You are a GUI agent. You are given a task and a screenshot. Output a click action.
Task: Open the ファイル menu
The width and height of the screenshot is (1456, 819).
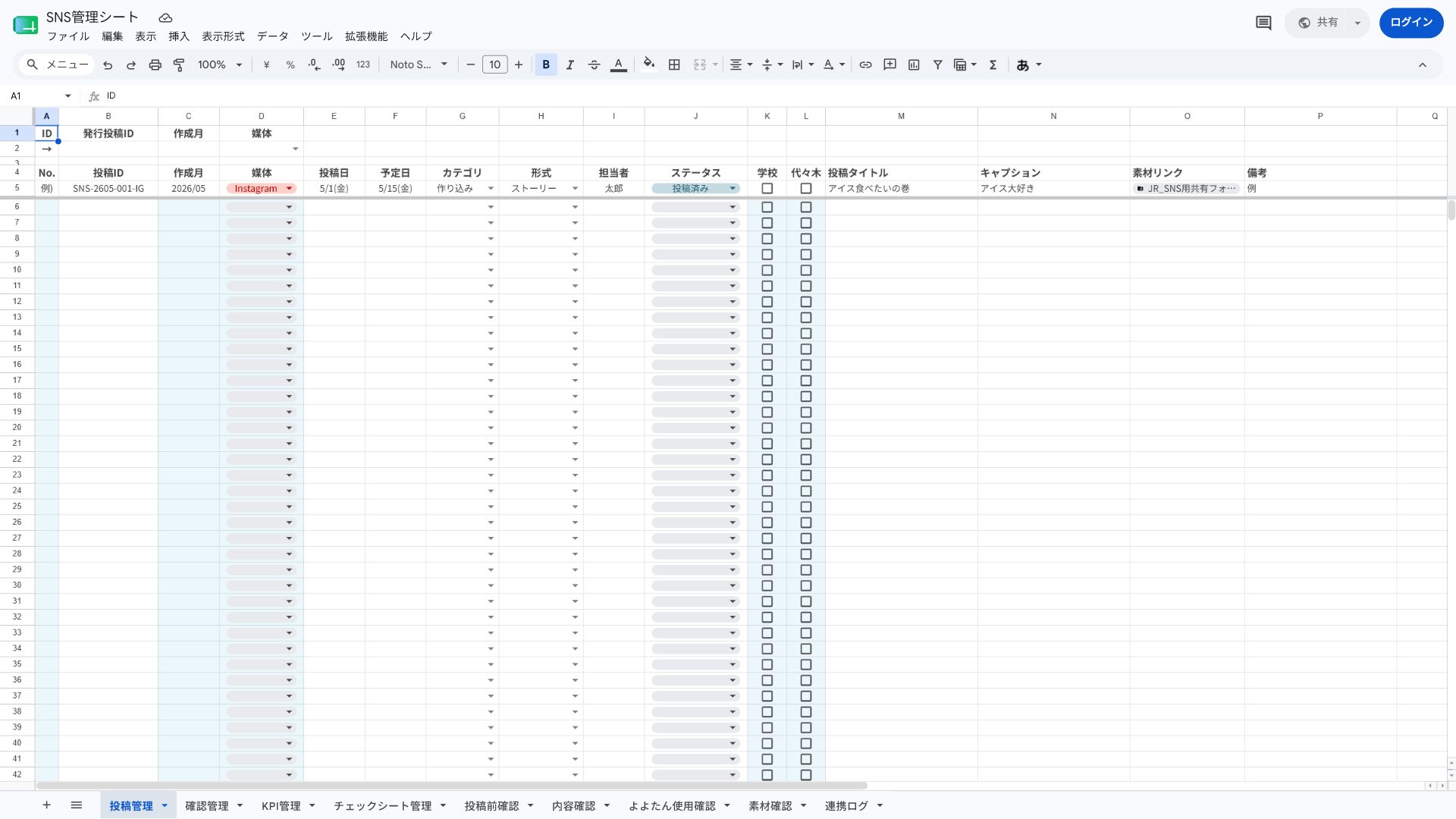68,36
